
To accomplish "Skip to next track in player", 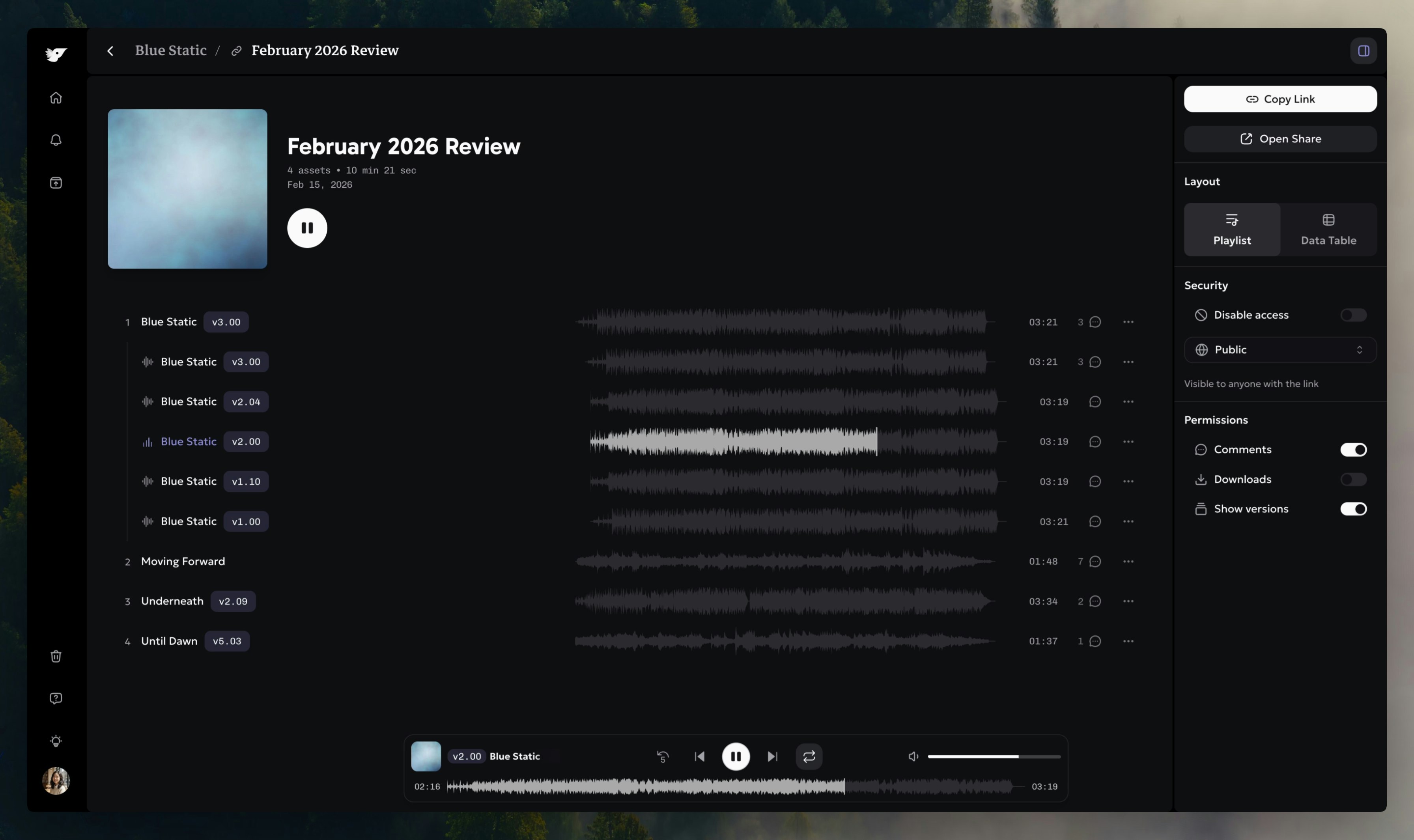I will (772, 757).
